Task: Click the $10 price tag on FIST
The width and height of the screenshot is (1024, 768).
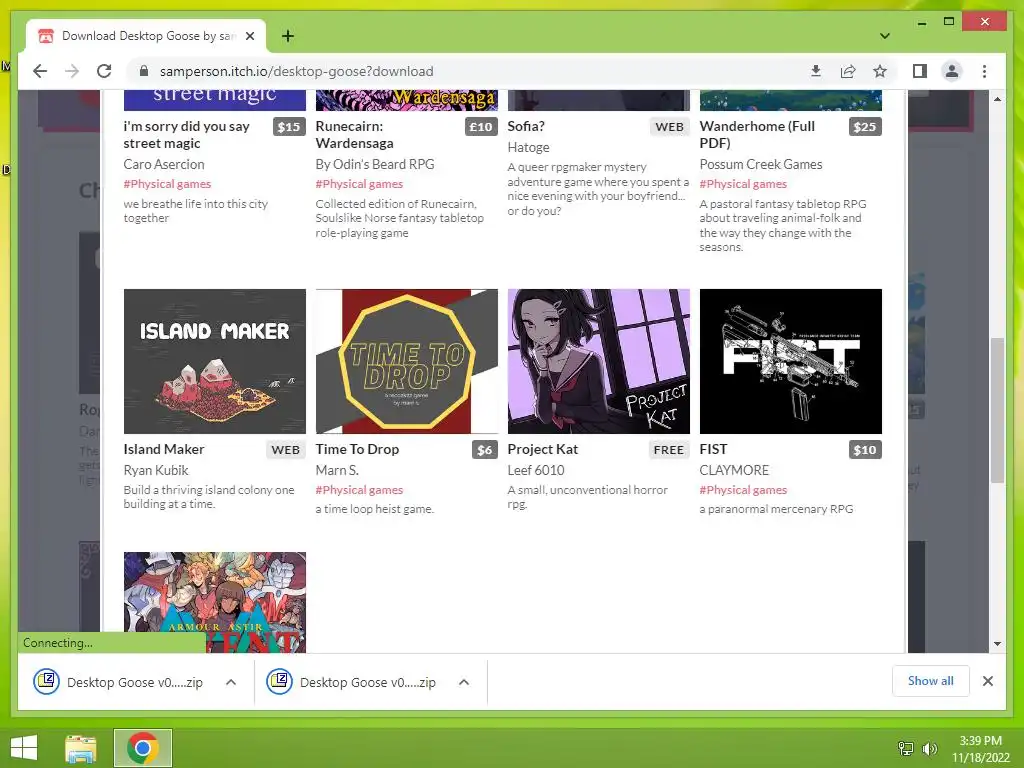Action: (865, 449)
